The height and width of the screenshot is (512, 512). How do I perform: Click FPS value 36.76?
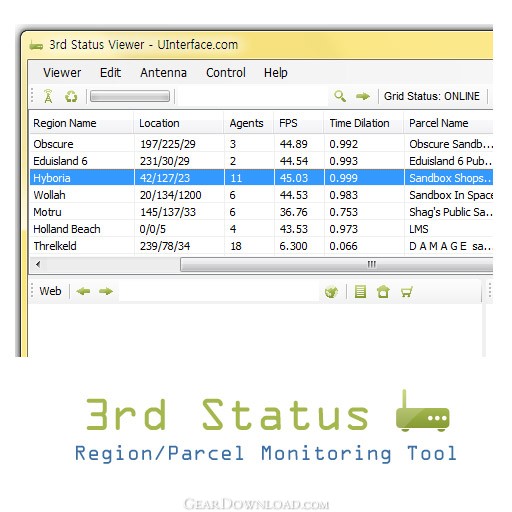coord(293,212)
